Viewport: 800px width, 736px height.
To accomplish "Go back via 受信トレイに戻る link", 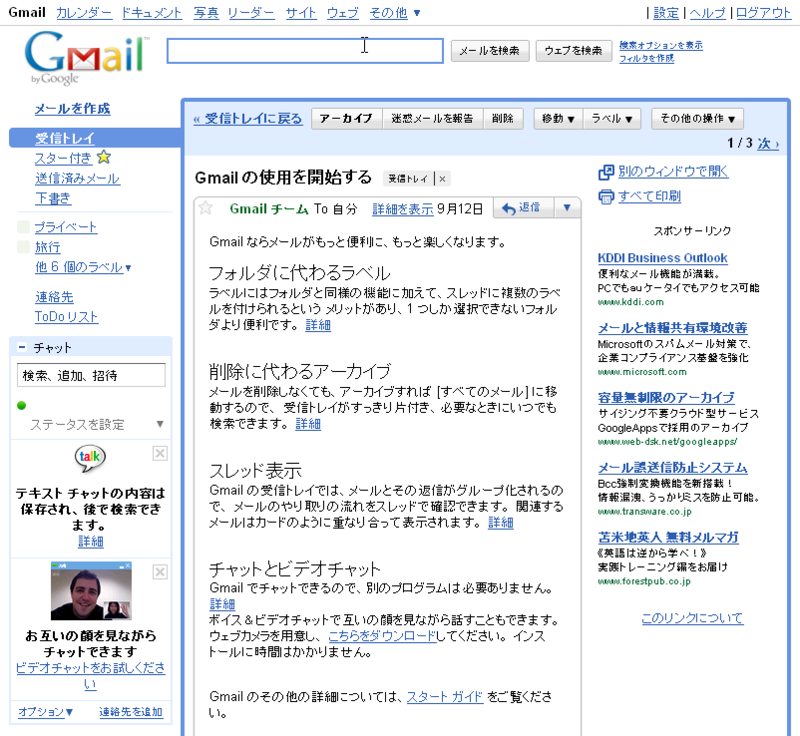I will tap(248, 119).
